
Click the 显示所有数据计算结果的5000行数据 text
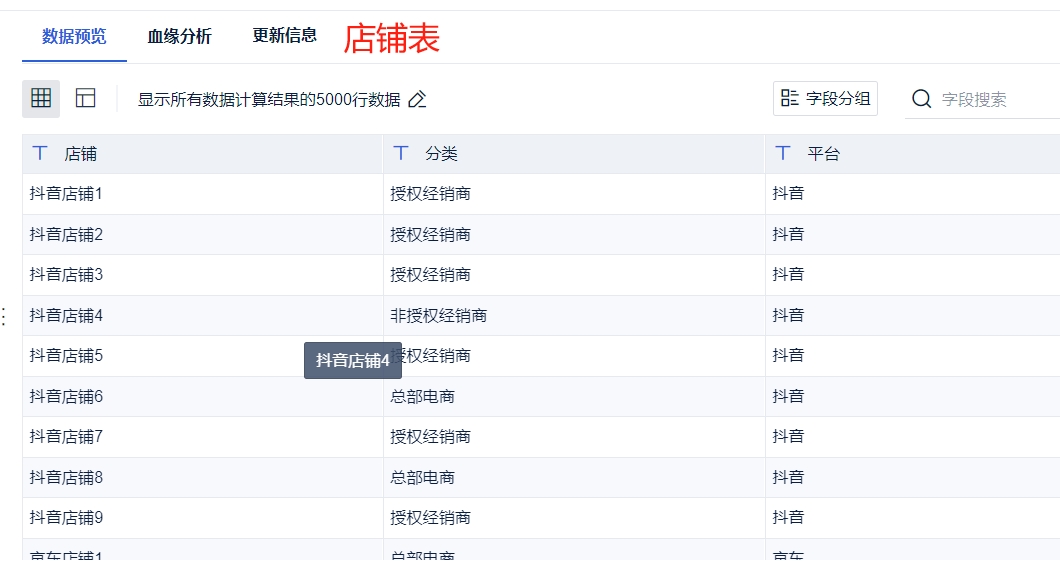click(x=269, y=99)
